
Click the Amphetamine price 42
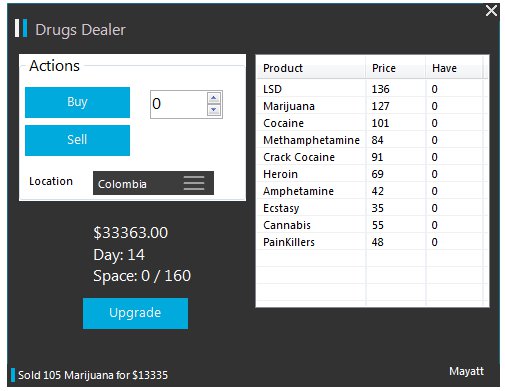pyautogui.click(x=377, y=191)
